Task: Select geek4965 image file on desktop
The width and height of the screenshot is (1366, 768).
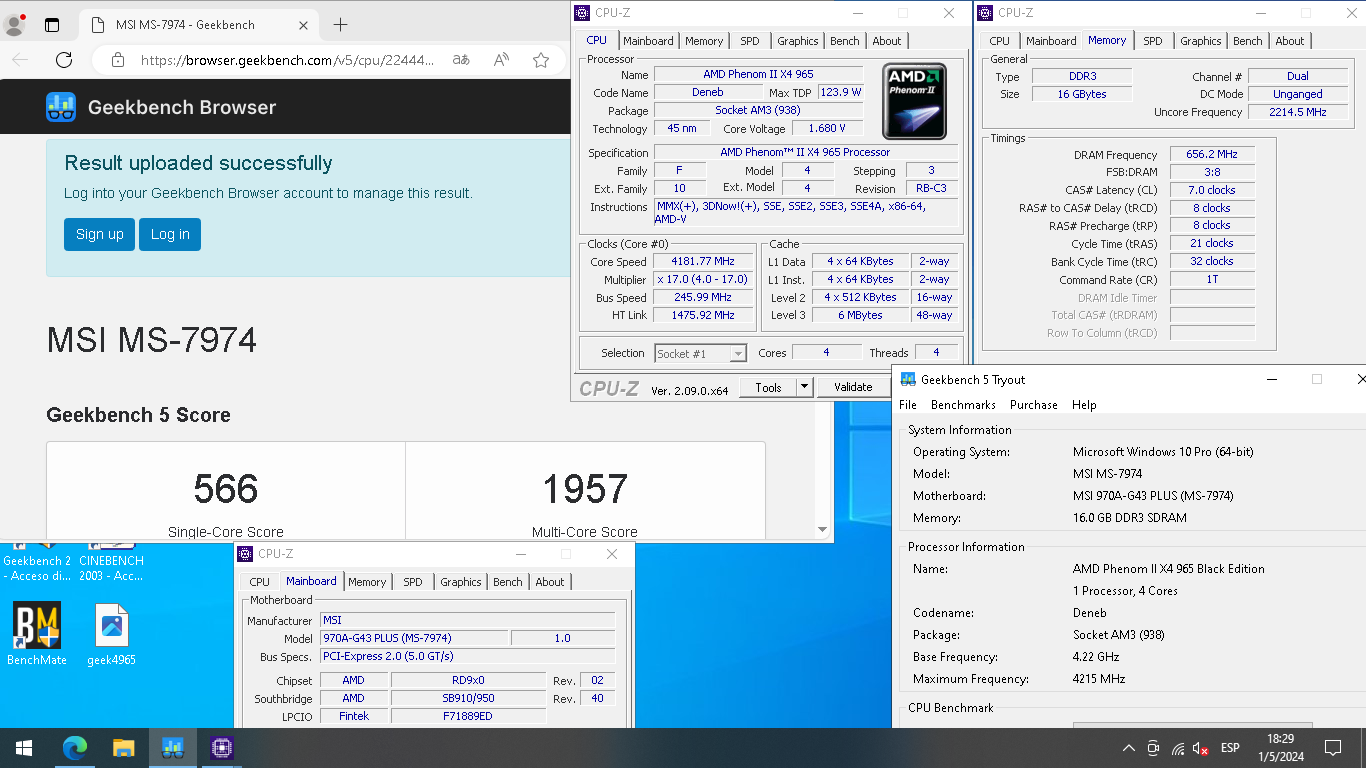Action: point(112,634)
